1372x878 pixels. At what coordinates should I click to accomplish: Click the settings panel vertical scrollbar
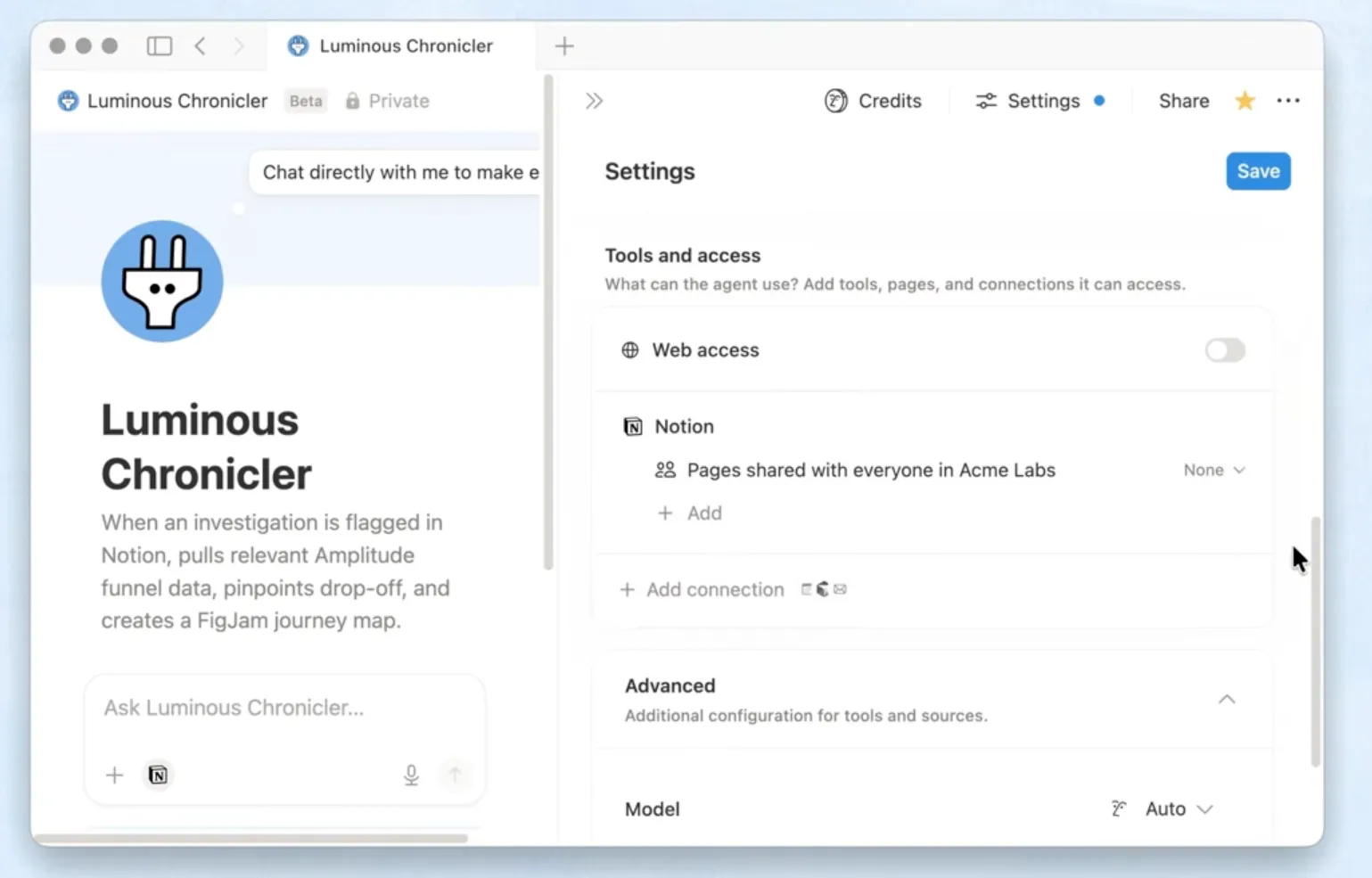click(1316, 641)
